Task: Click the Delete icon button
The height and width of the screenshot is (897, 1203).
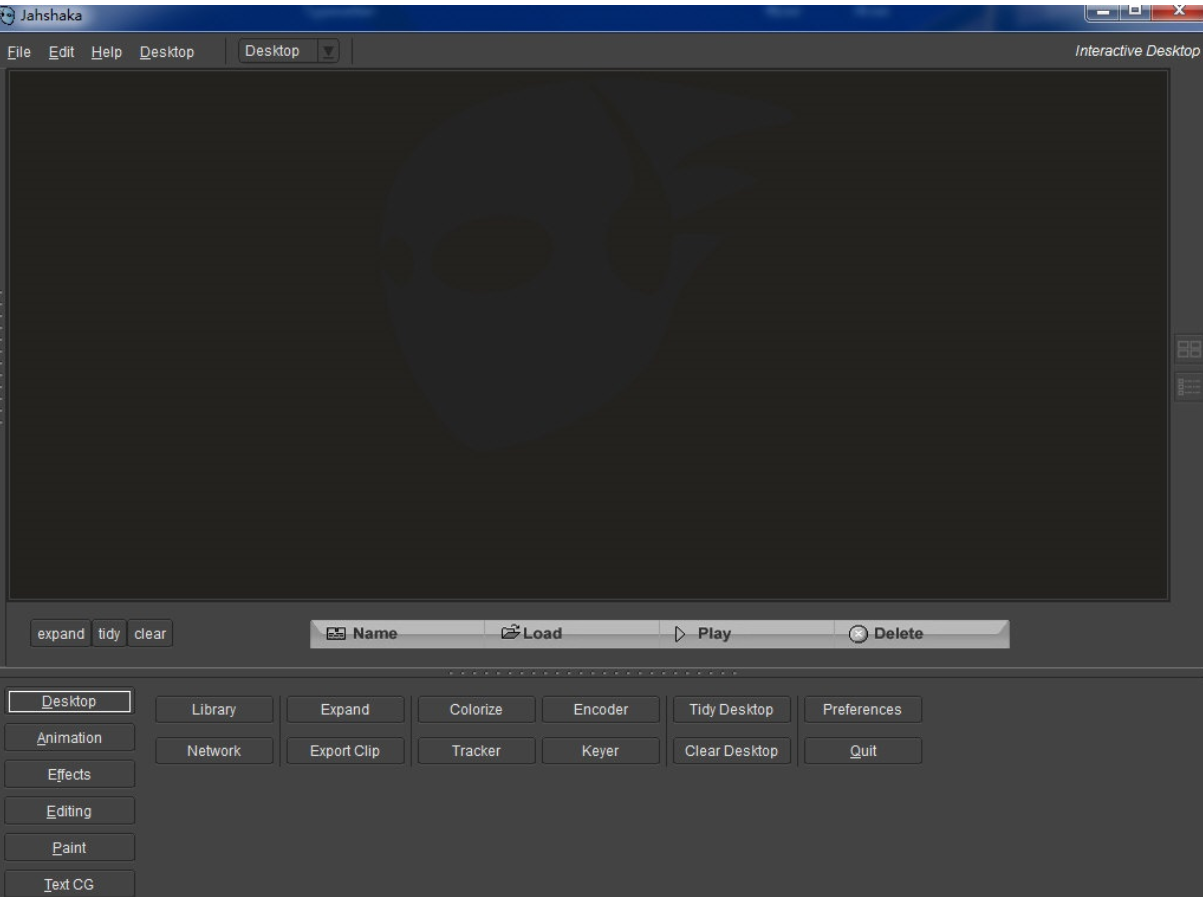Action: pyautogui.click(x=858, y=634)
